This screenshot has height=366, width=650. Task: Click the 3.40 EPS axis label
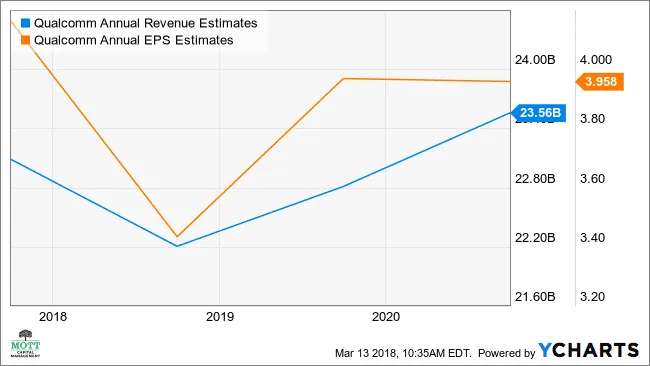(x=592, y=238)
